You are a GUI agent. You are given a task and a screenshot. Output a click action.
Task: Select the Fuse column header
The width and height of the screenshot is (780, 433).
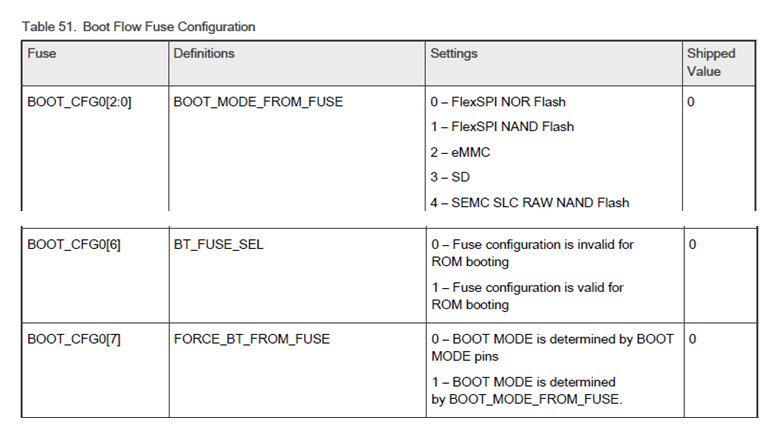point(42,53)
